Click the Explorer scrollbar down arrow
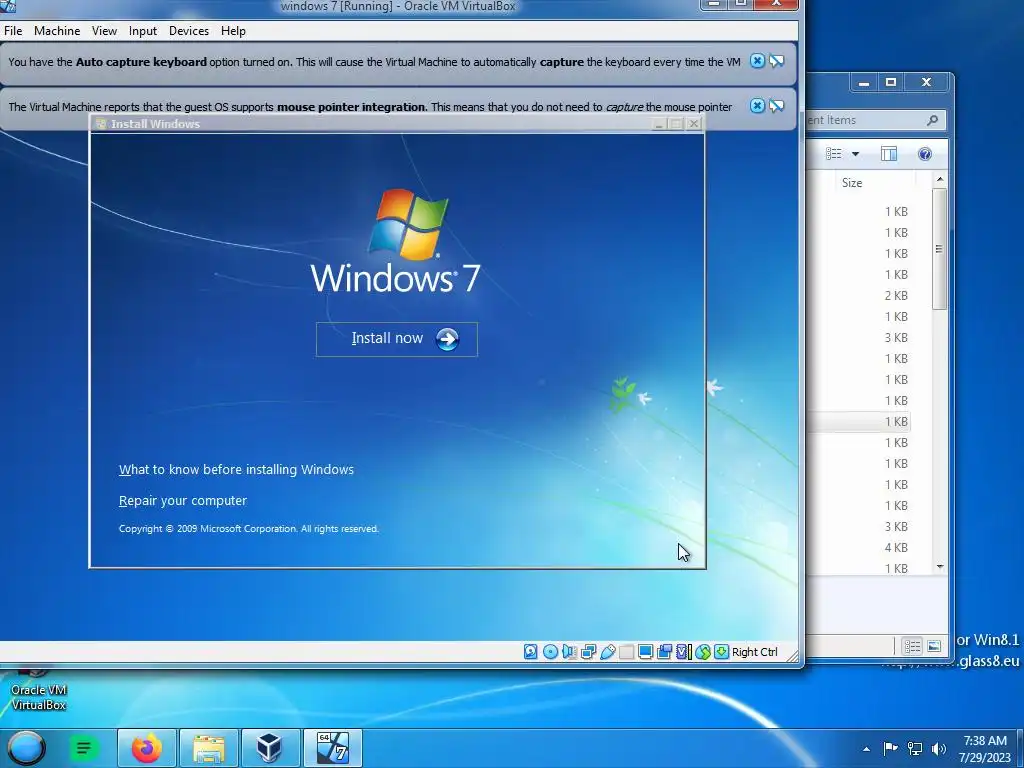Image resolution: width=1024 pixels, height=768 pixels. pos(940,567)
